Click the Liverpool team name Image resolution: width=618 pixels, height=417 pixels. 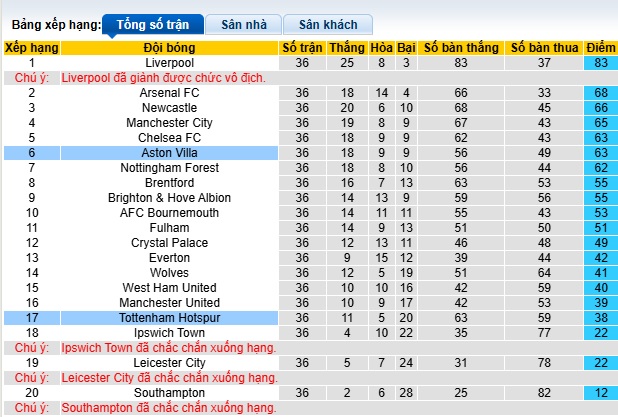[169, 62]
